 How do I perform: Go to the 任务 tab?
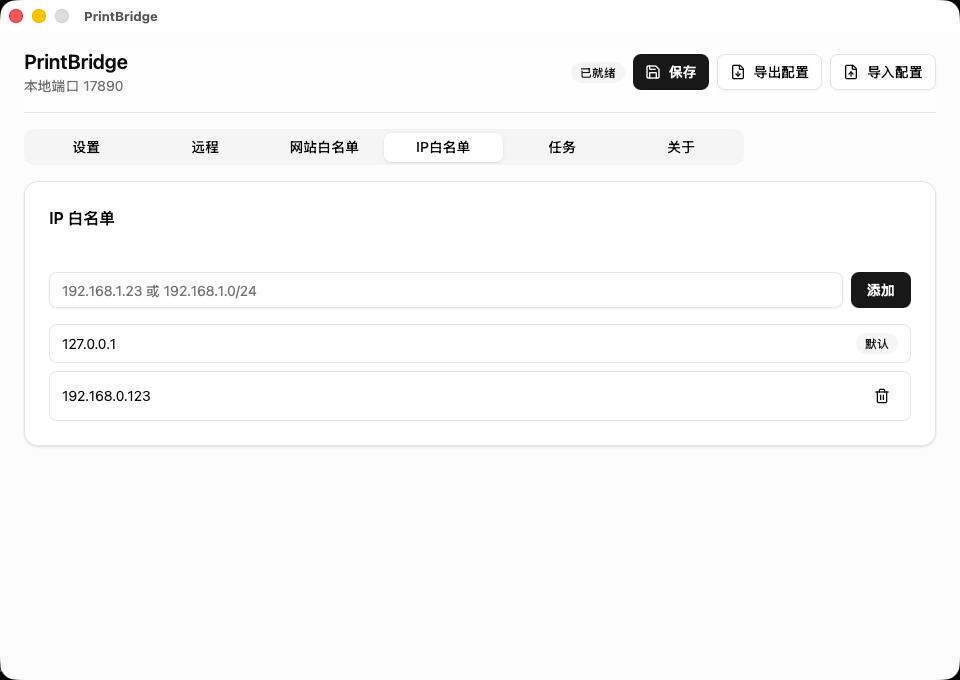point(562,148)
